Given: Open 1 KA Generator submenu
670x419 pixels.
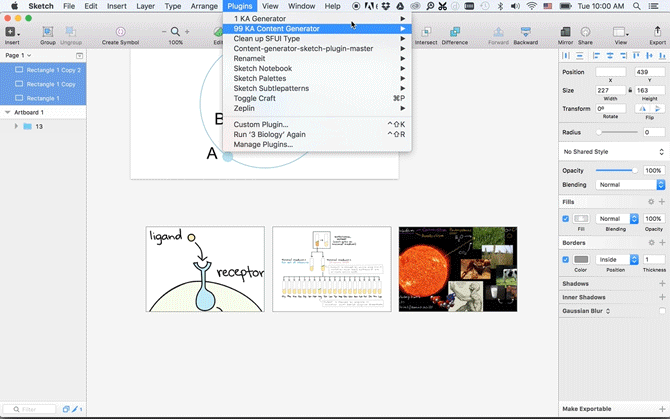Looking at the screenshot, I should [x=317, y=19].
